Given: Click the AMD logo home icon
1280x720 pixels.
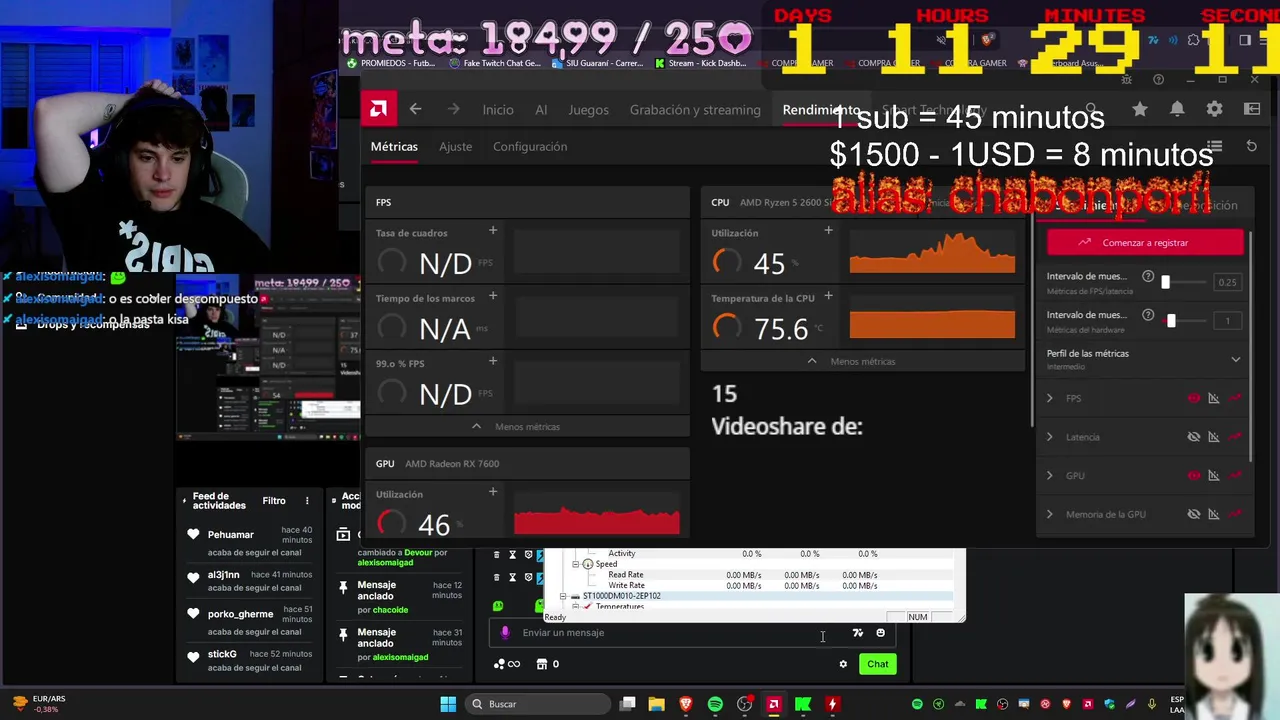Looking at the screenshot, I should [379, 109].
